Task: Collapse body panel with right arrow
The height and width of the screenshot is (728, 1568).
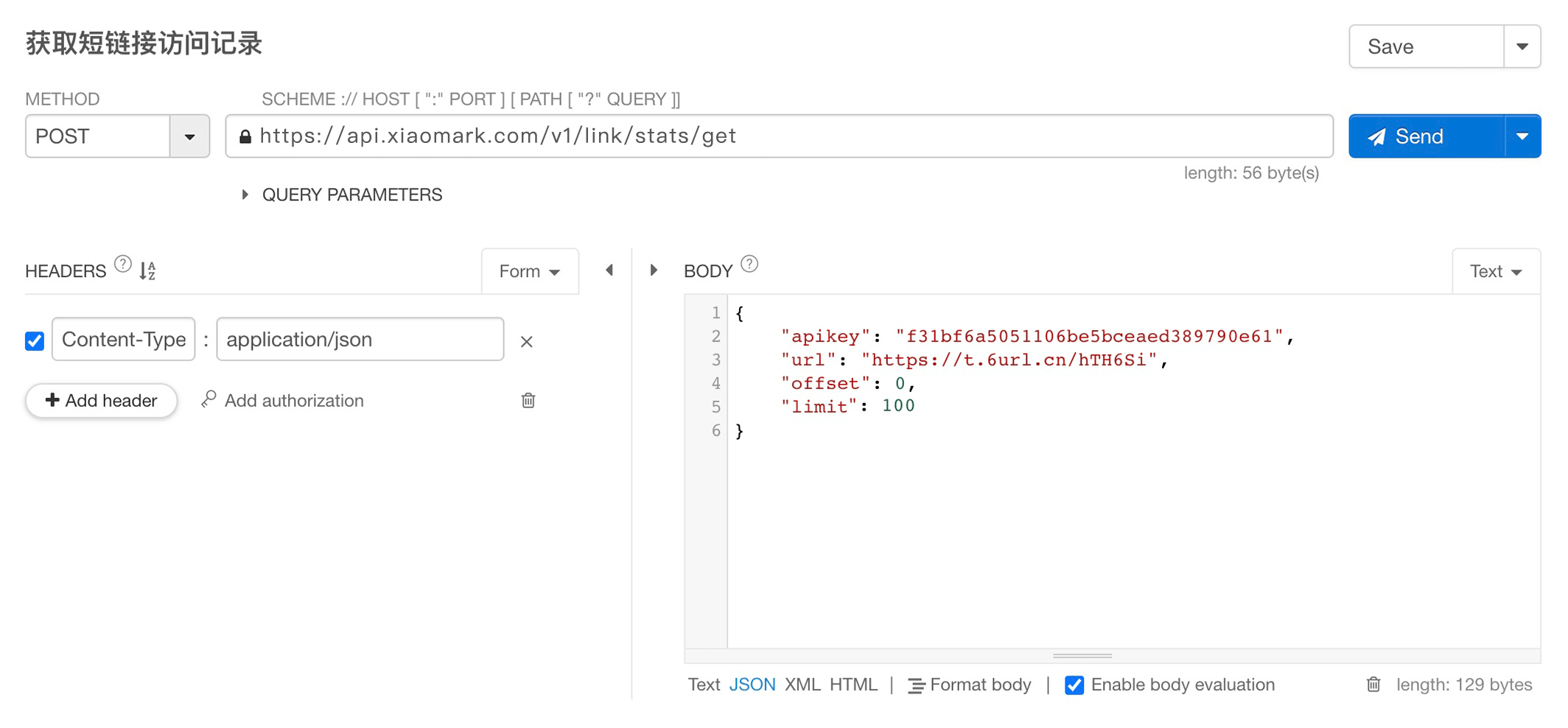Action: click(x=654, y=270)
